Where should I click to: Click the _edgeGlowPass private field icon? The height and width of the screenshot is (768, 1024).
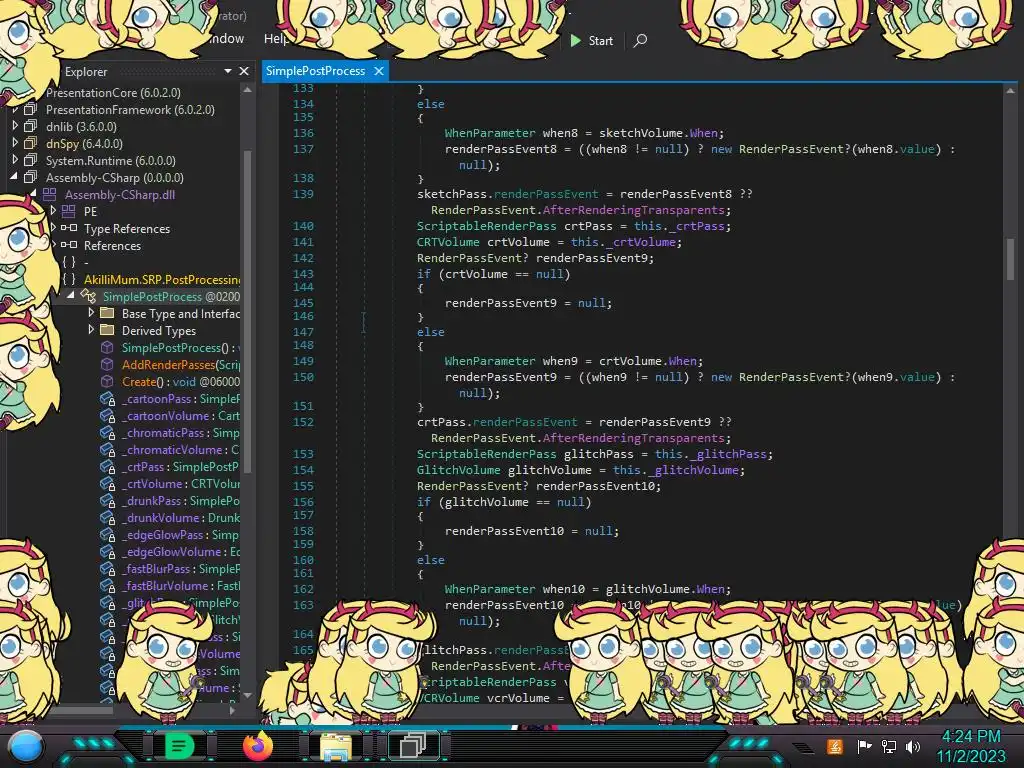(x=108, y=534)
